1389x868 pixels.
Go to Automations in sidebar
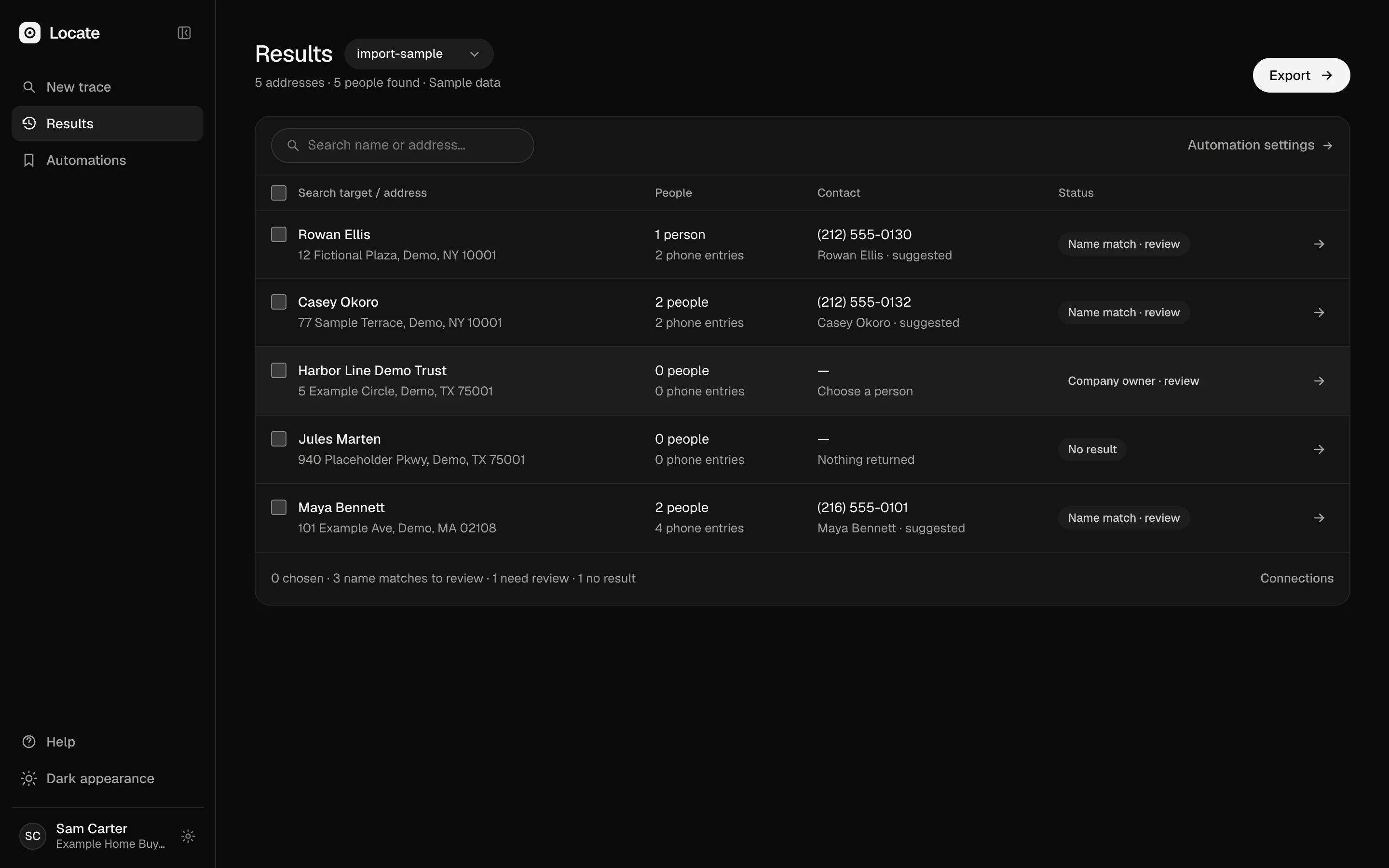tap(108, 160)
